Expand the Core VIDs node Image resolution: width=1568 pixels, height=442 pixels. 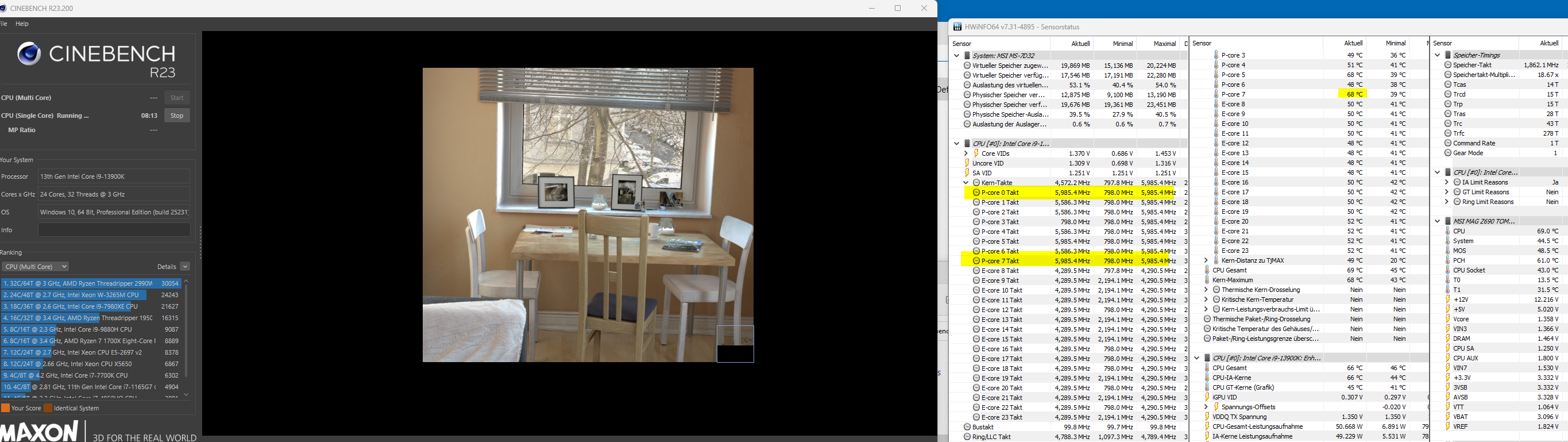(966, 153)
